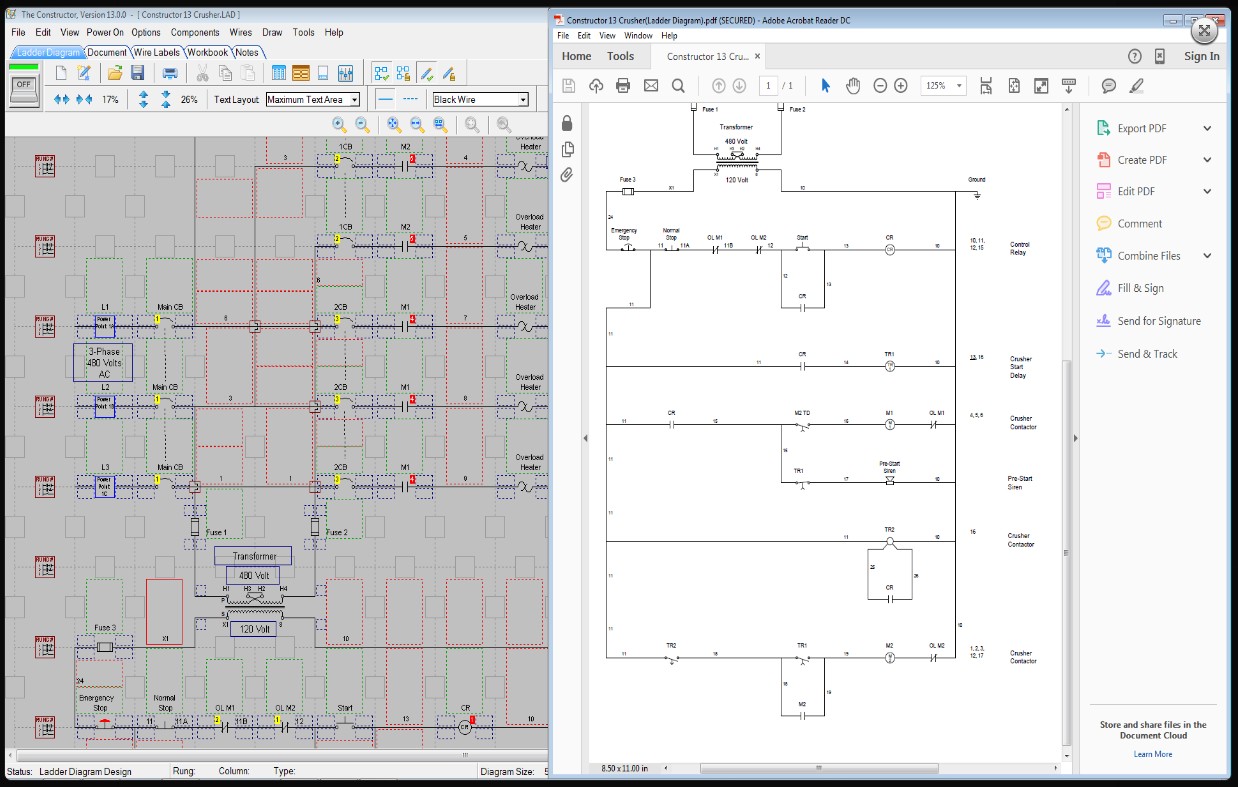Click the Acrobat zoom in plus button
Viewport: 1238px width, 787px height.
[x=901, y=86]
